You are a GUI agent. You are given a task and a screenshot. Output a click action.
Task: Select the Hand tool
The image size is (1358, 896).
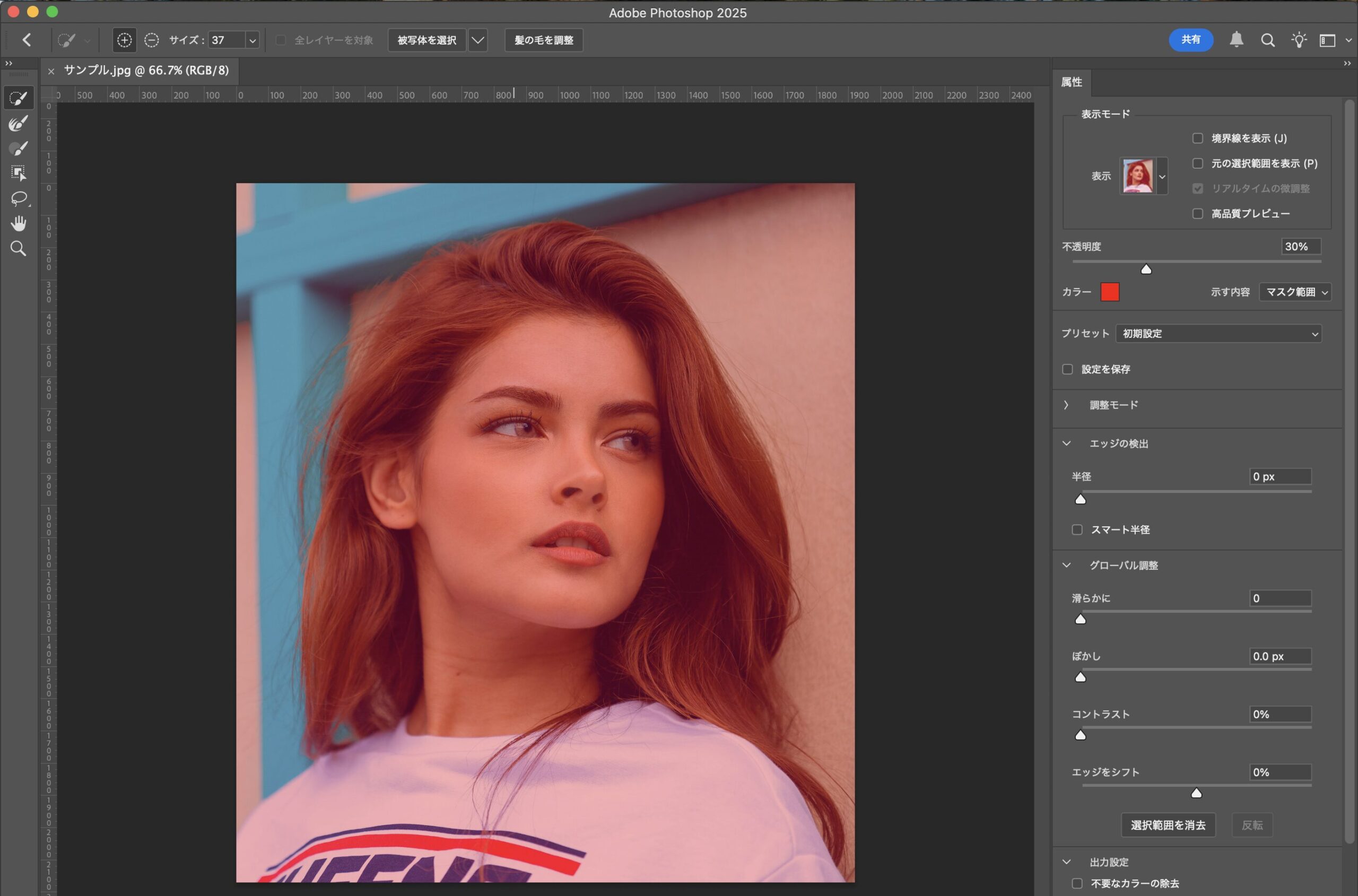18,223
